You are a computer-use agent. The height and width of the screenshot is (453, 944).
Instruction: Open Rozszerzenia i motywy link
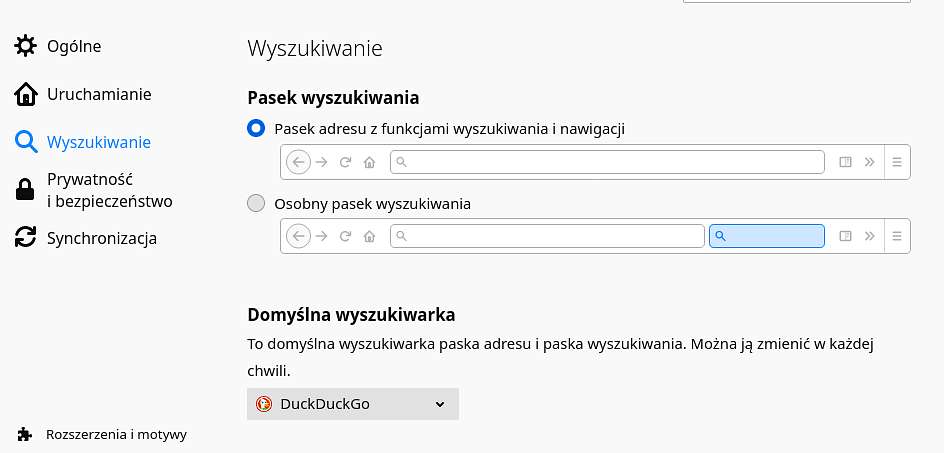pyautogui.click(x=116, y=434)
